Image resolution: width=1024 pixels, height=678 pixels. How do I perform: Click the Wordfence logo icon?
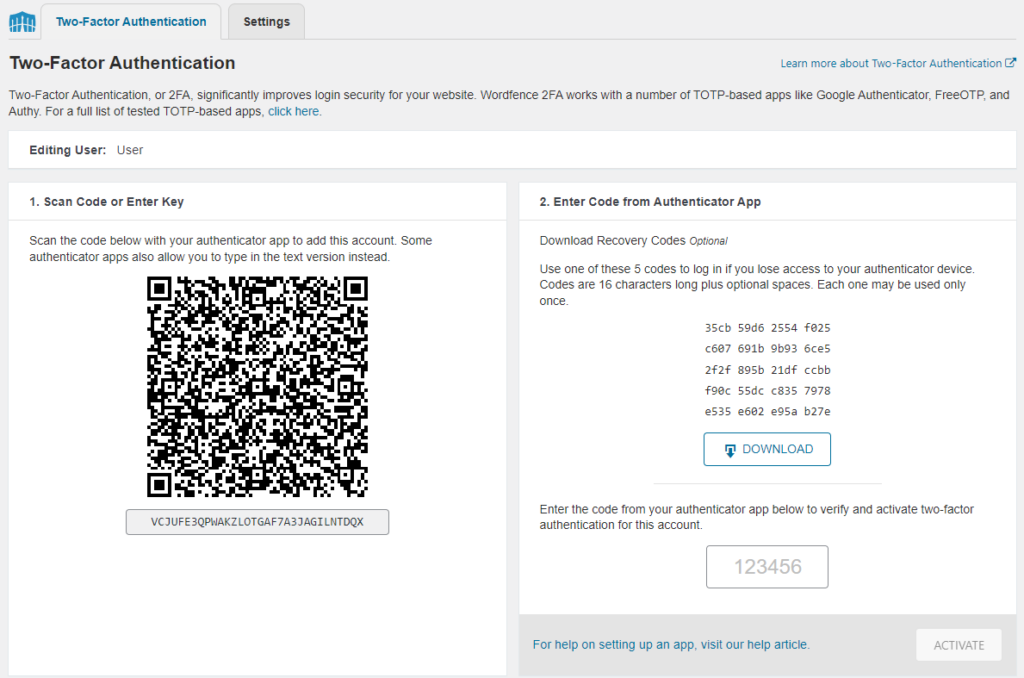click(x=22, y=22)
